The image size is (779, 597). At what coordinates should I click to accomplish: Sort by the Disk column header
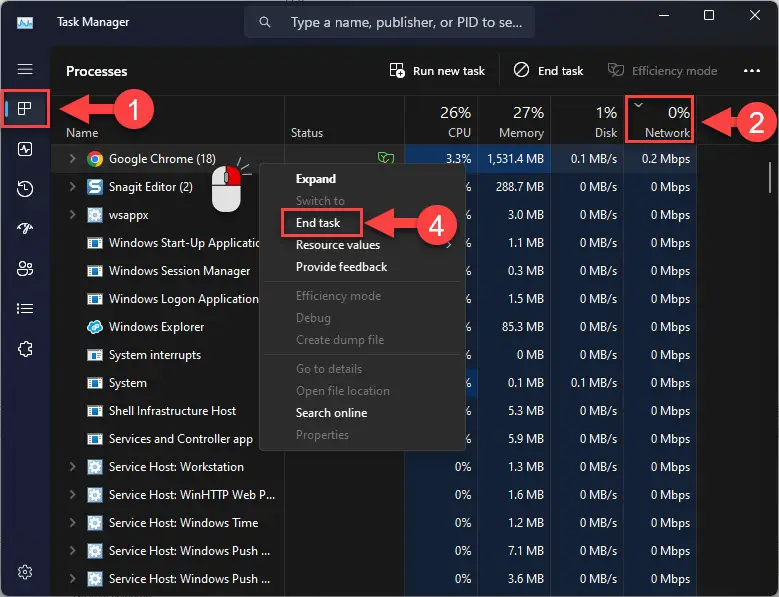587,121
